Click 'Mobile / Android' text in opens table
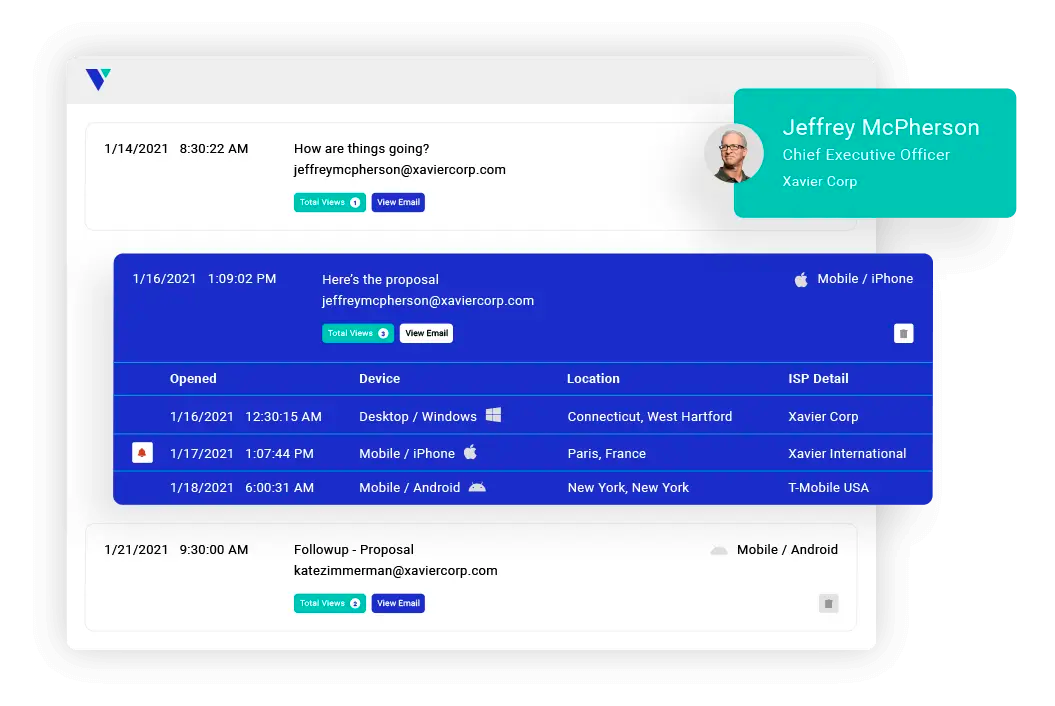 pos(410,487)
